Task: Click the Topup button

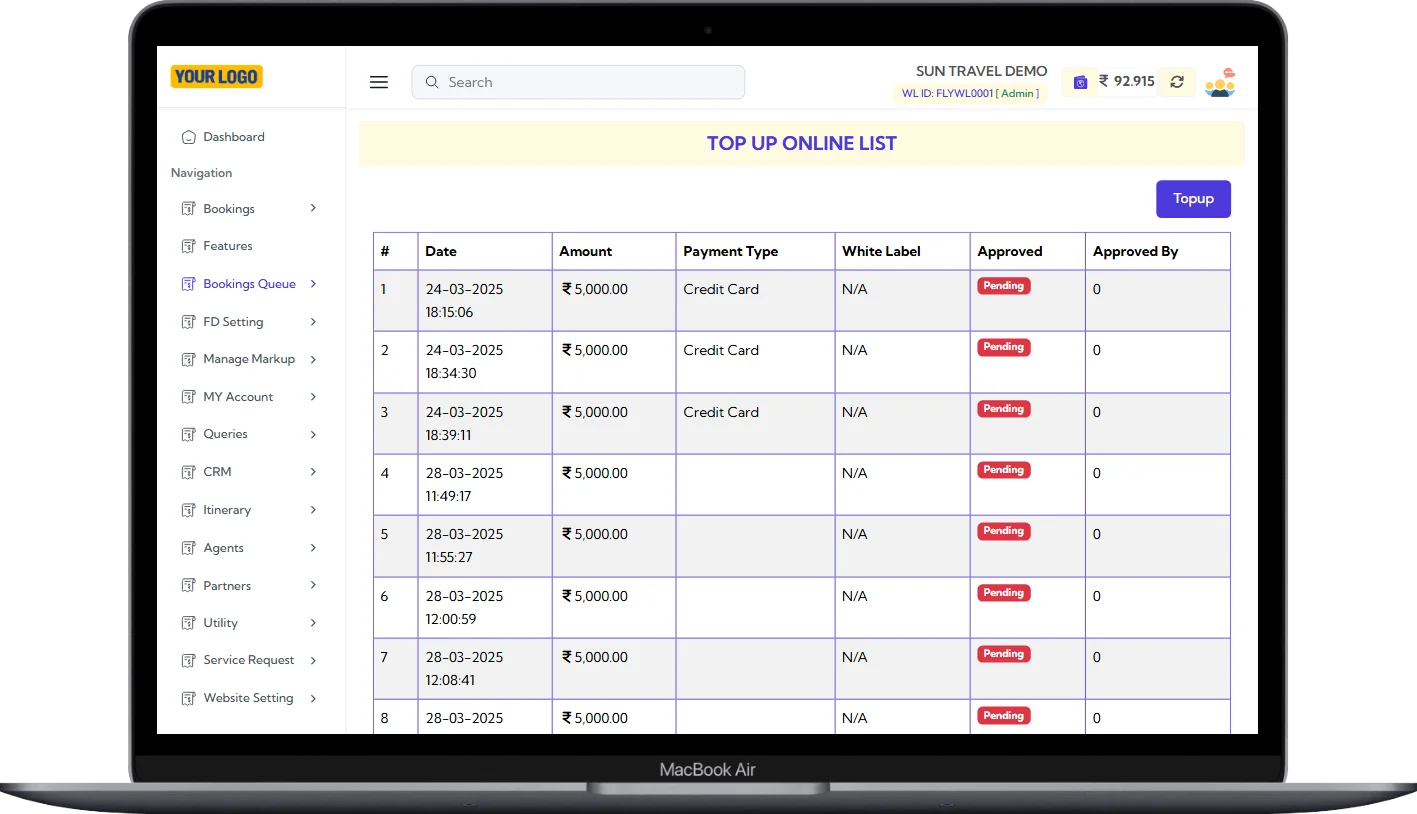Action: (1193, 199)
